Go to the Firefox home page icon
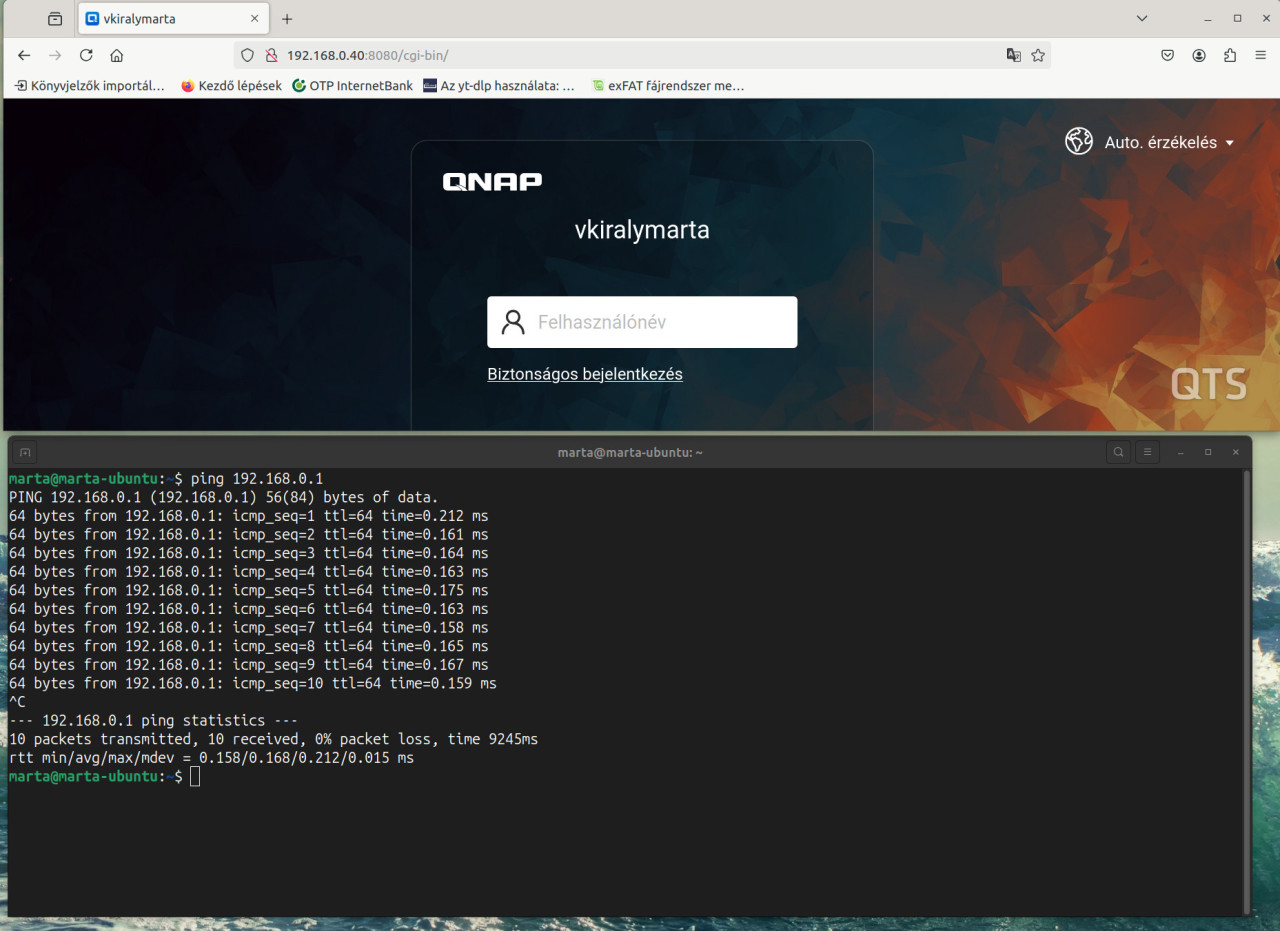This screenshot has width=1280, height=931. [x=117, y=55]
